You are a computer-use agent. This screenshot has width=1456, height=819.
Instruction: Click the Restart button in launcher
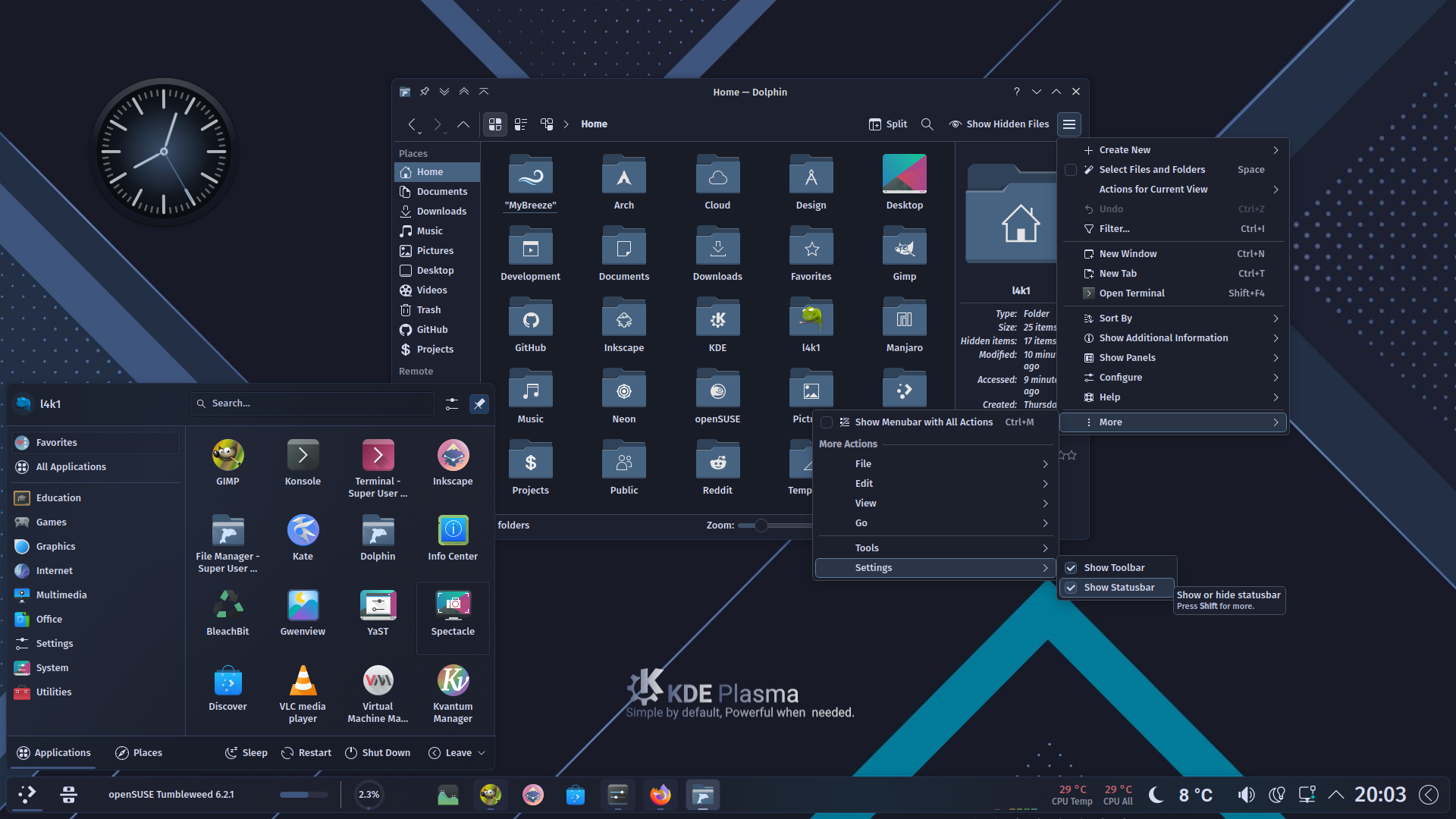coord(306,753)
